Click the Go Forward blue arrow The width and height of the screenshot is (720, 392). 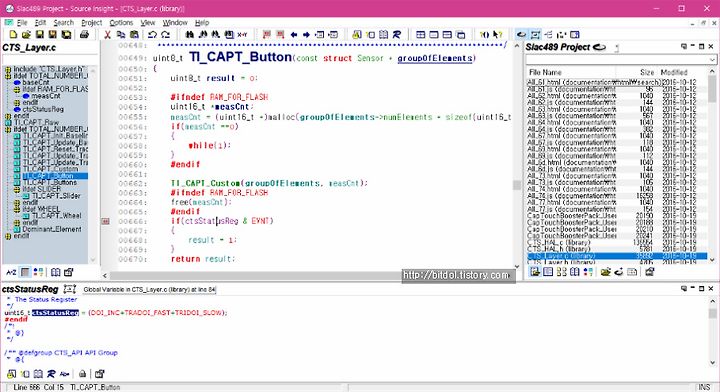pyautogui.click(x=306, y=34)
